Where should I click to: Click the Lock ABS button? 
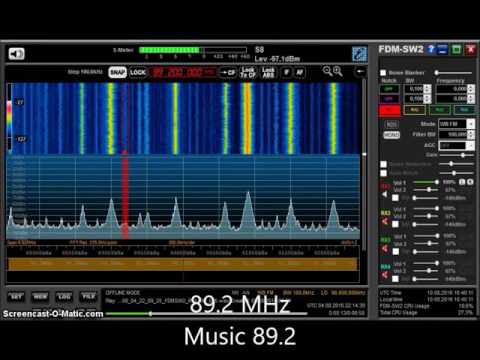pyautogui.click(x=268, y=72)
